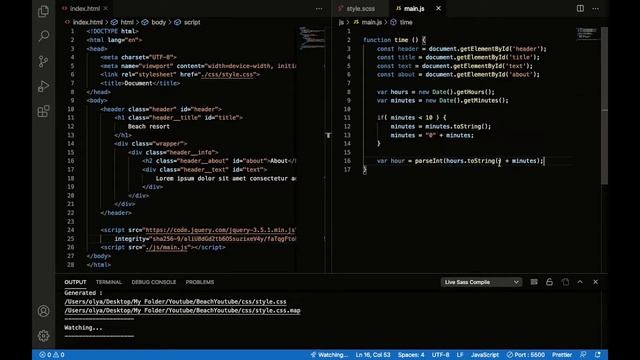Click the index.html minimap
Image resolution: width=640 pixels, height=360 pixels.
tap(311, 38)
